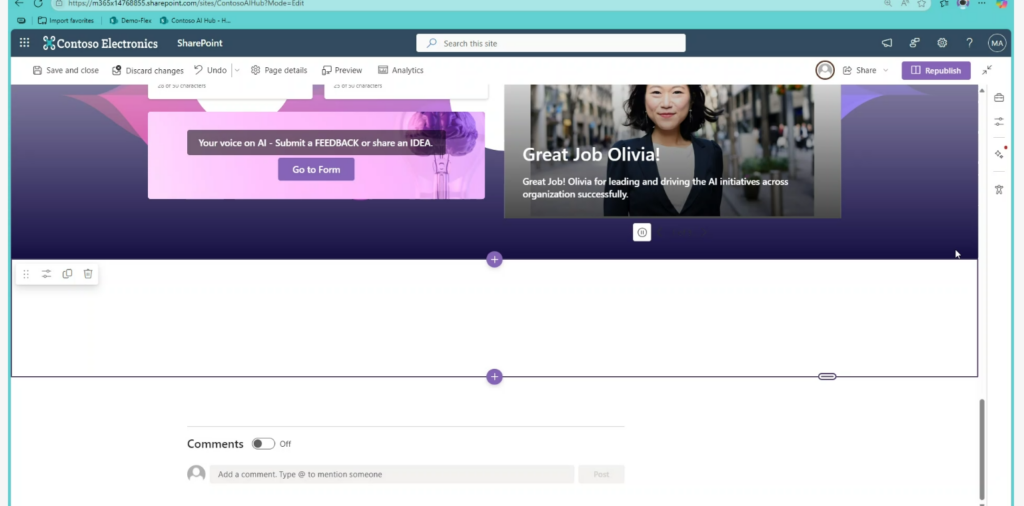The height and width of the screenshot is (506, 1024).
Task: Click the scroll-up arrow of canvas scrollbar
Action: pos(981,90)
